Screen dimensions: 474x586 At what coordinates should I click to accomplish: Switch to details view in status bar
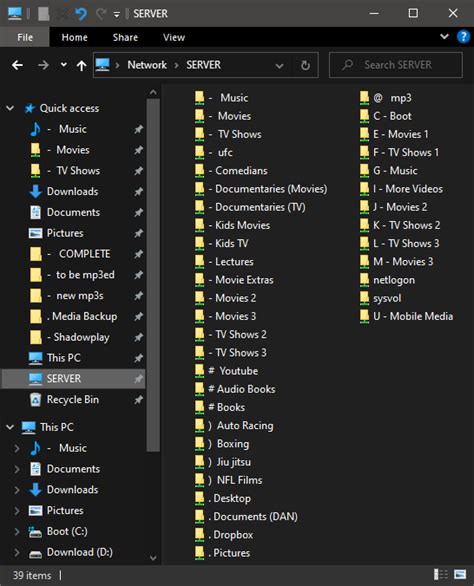(x=441, y=574)
